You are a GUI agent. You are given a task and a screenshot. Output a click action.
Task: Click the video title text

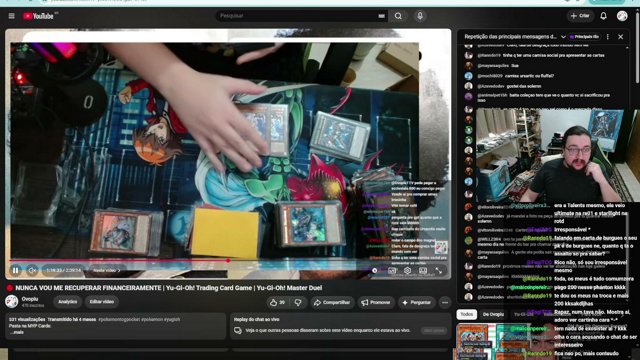point(169,288)
